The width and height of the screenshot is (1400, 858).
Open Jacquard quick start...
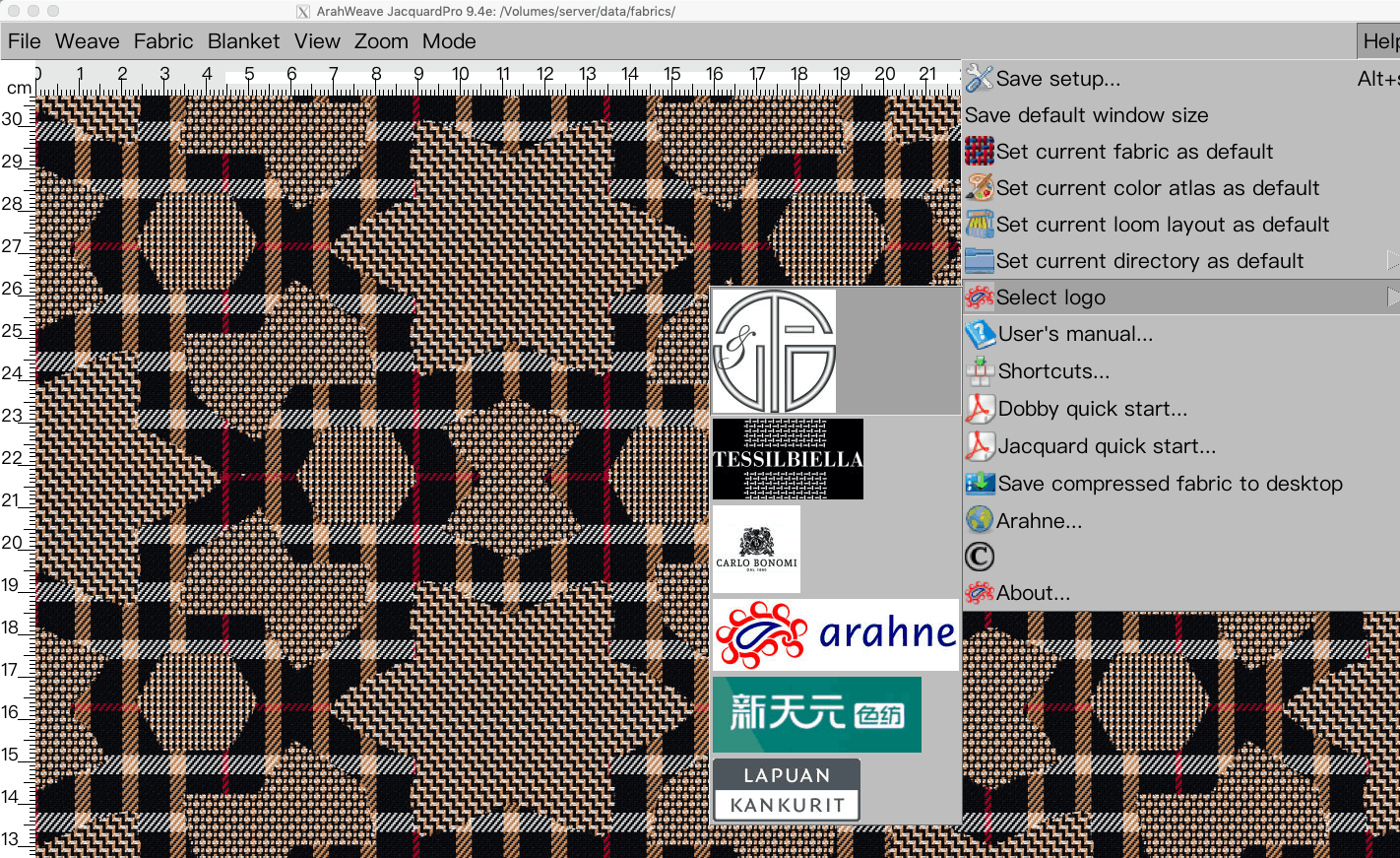click(x=1180, y=445)
